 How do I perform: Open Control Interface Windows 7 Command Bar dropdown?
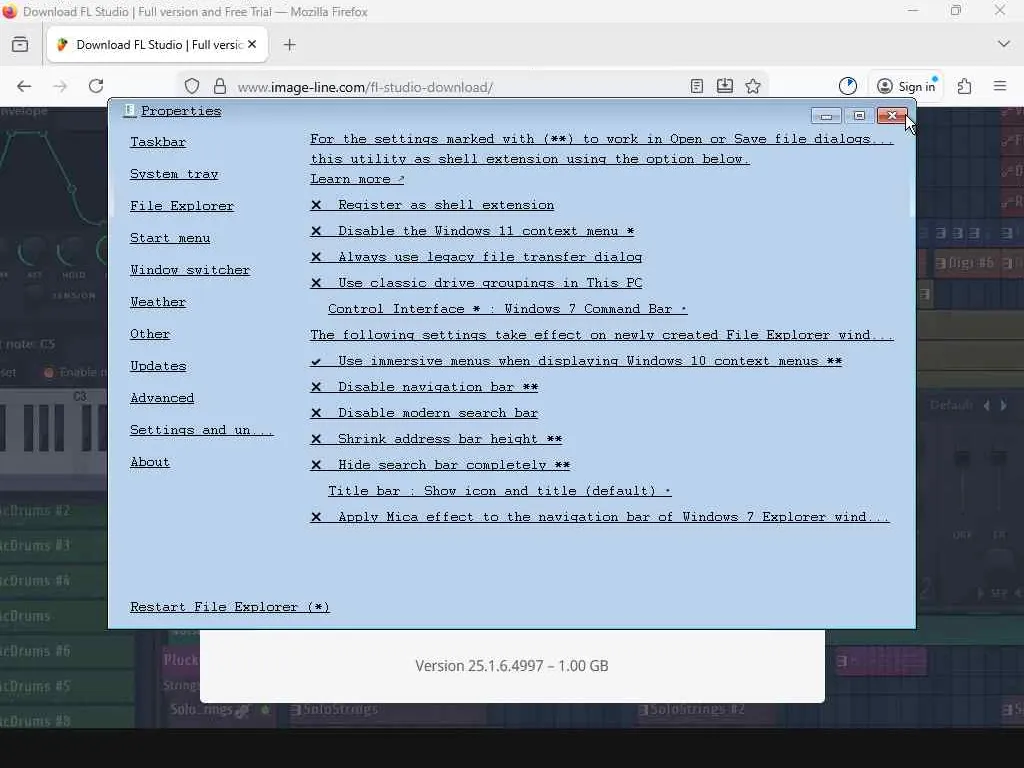(507, 309)
